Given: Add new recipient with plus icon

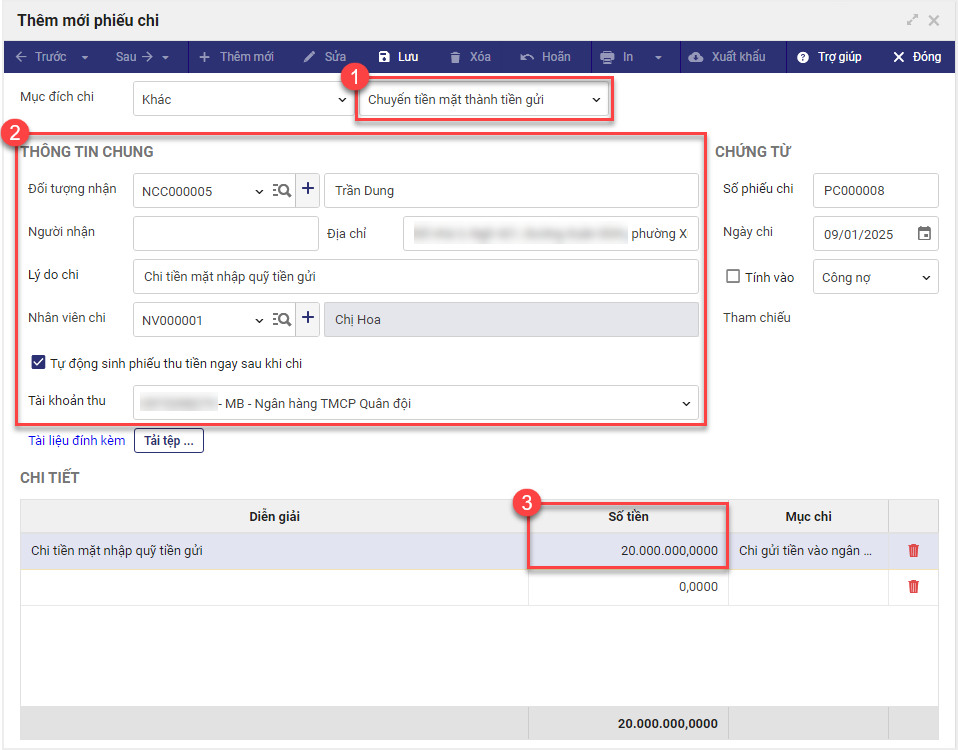Looking at the screenshot, I should [x=308, y=189].
